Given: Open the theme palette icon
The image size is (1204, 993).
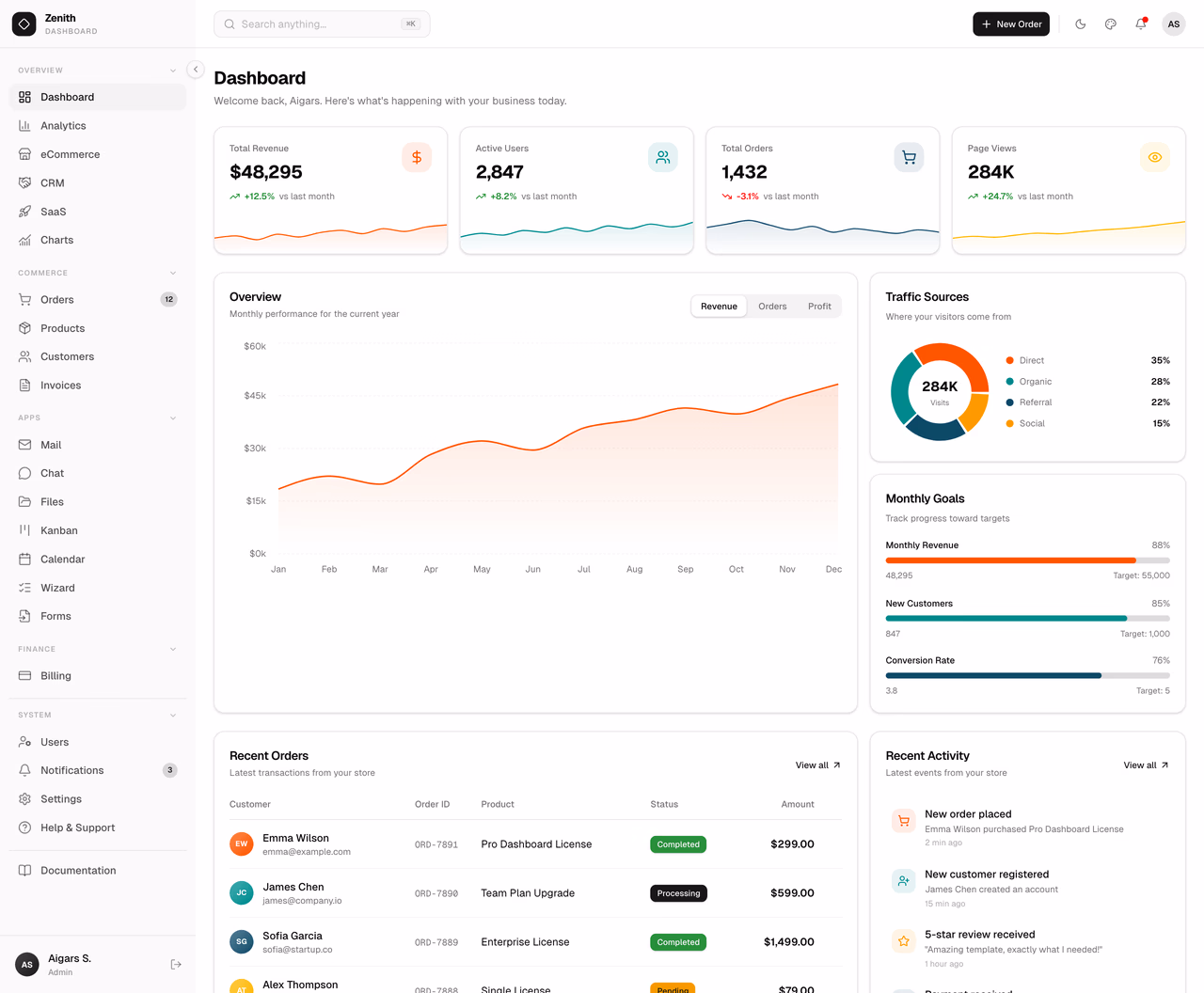Looking at the screenshot, I should tap(1111, 24).
